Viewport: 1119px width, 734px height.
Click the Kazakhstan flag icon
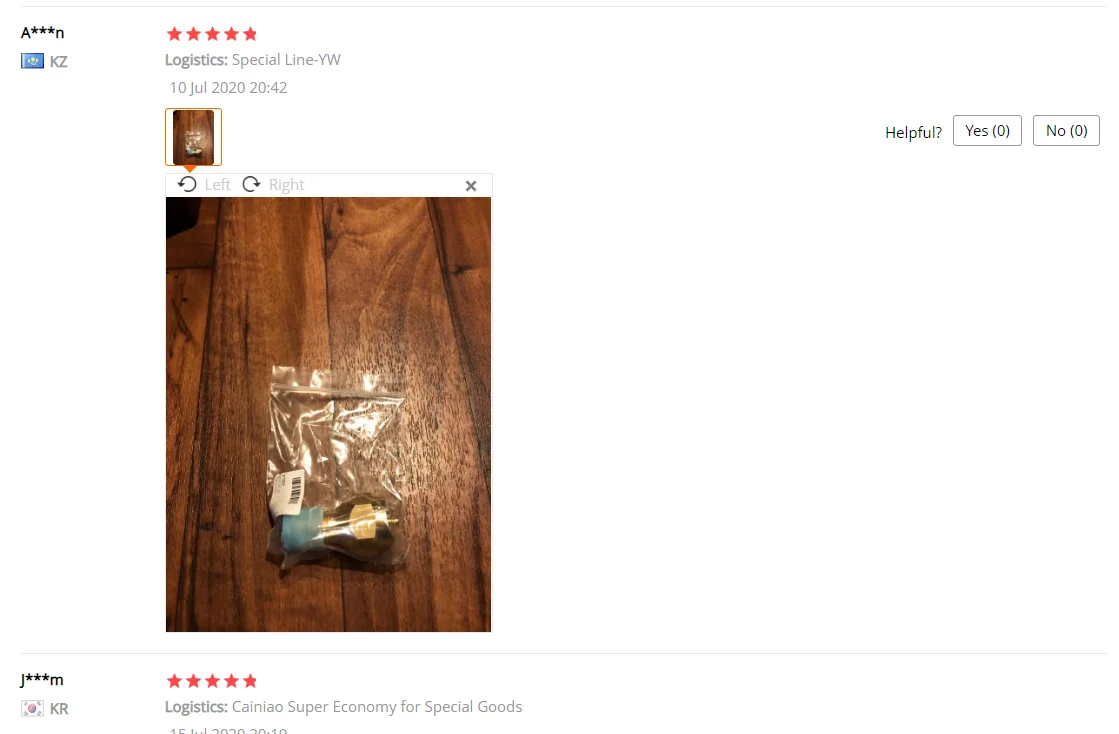click(32, 61)
